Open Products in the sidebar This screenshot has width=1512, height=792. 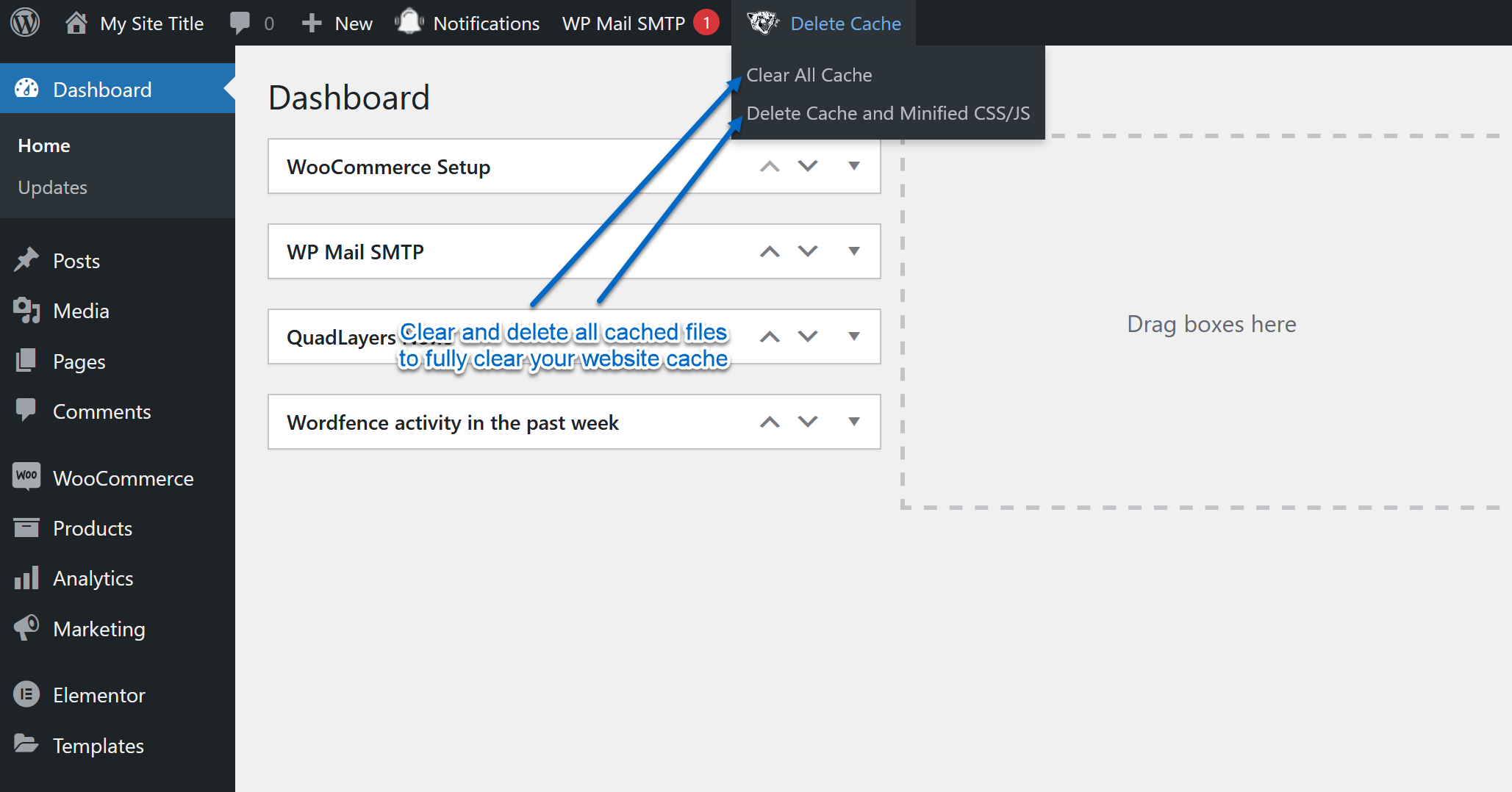click(x=118, y=528)
